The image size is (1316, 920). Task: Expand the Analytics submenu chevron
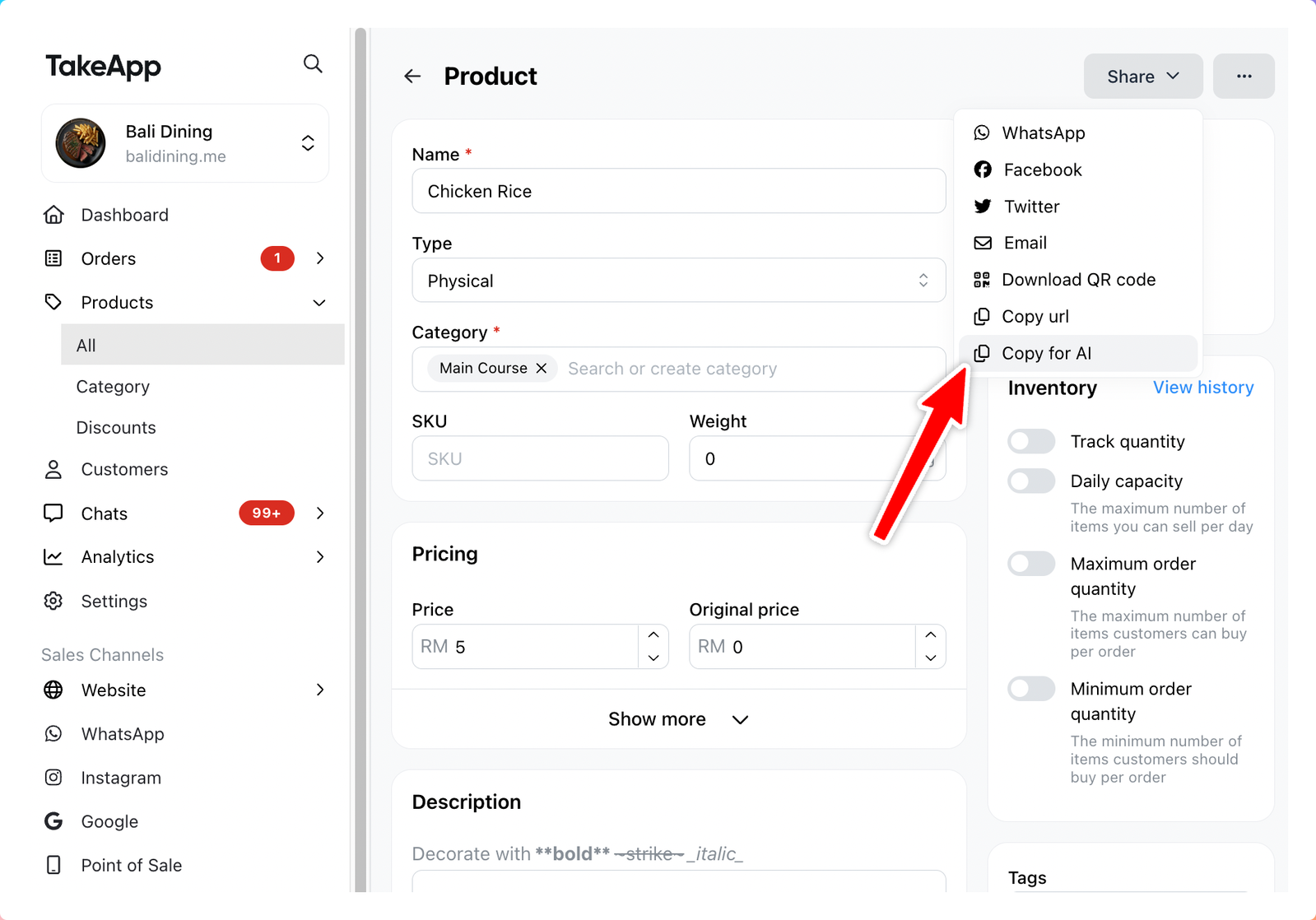320,557
